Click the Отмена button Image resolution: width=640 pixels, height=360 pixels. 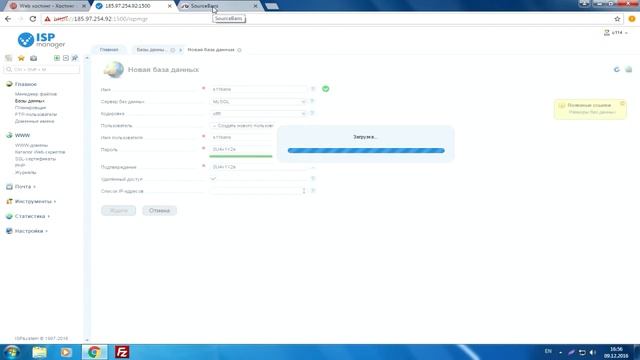click(159, 211)
